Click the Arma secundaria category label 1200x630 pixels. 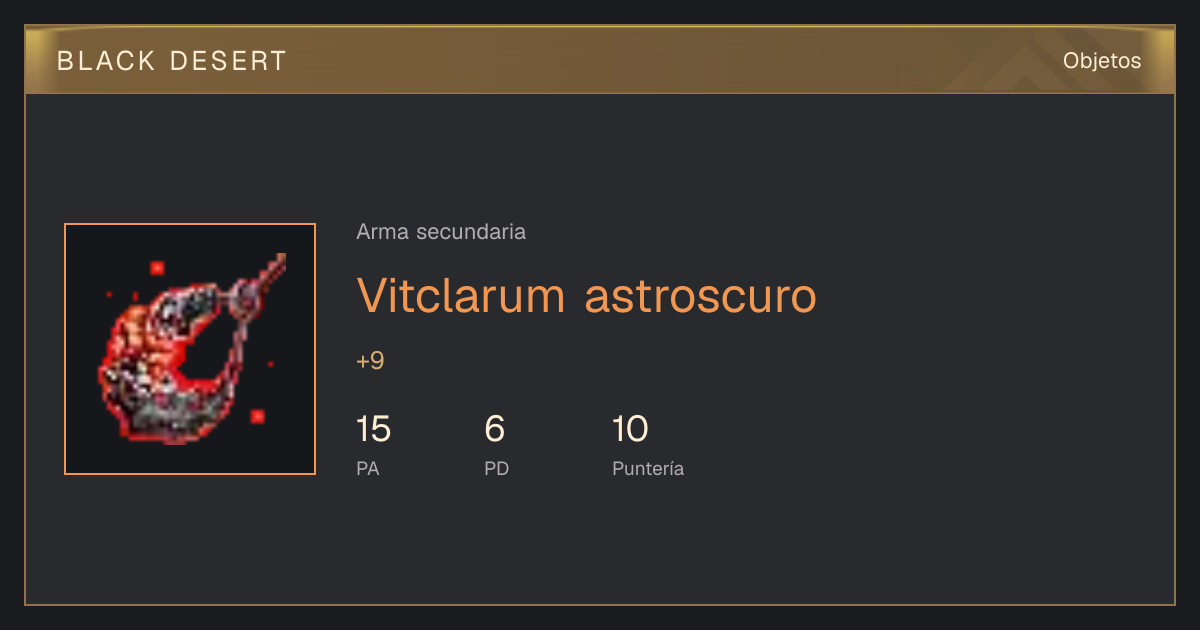coord(441,232)
